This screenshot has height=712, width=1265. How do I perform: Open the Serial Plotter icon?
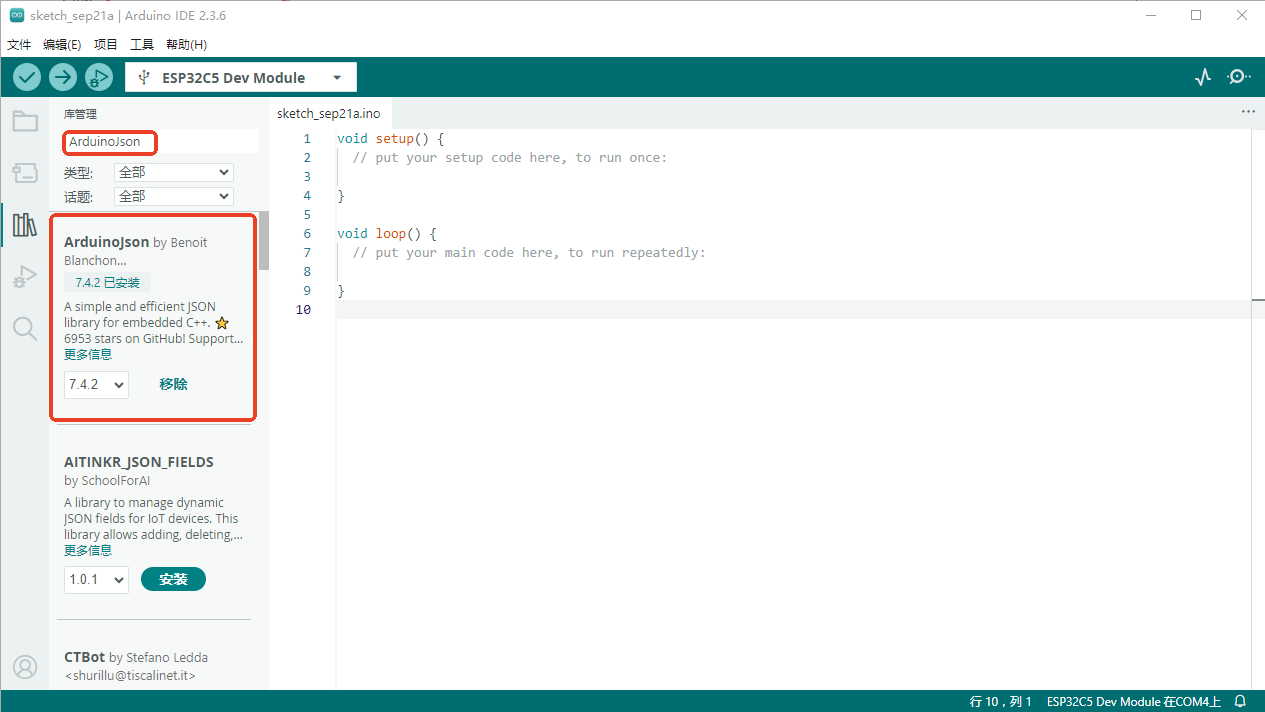click(1203, 77)
